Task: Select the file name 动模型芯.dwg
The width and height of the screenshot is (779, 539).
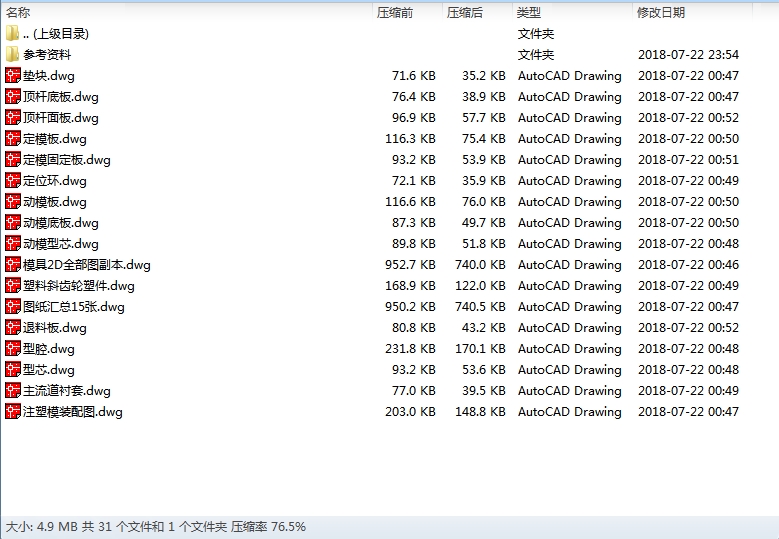Action: [x=61, y=243]
